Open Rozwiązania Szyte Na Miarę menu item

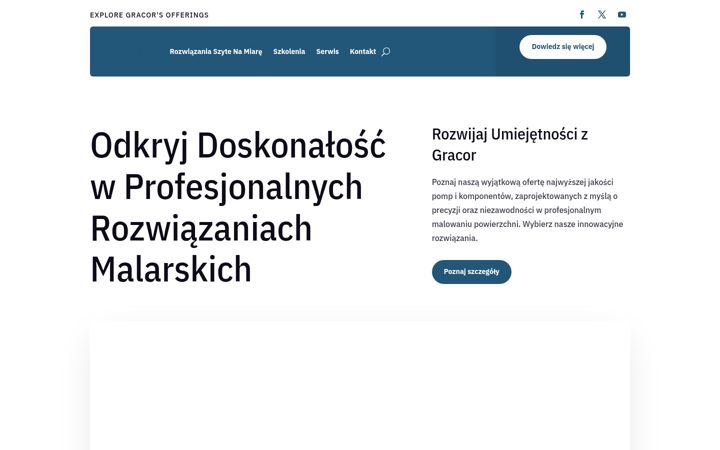tap(216, 51)
